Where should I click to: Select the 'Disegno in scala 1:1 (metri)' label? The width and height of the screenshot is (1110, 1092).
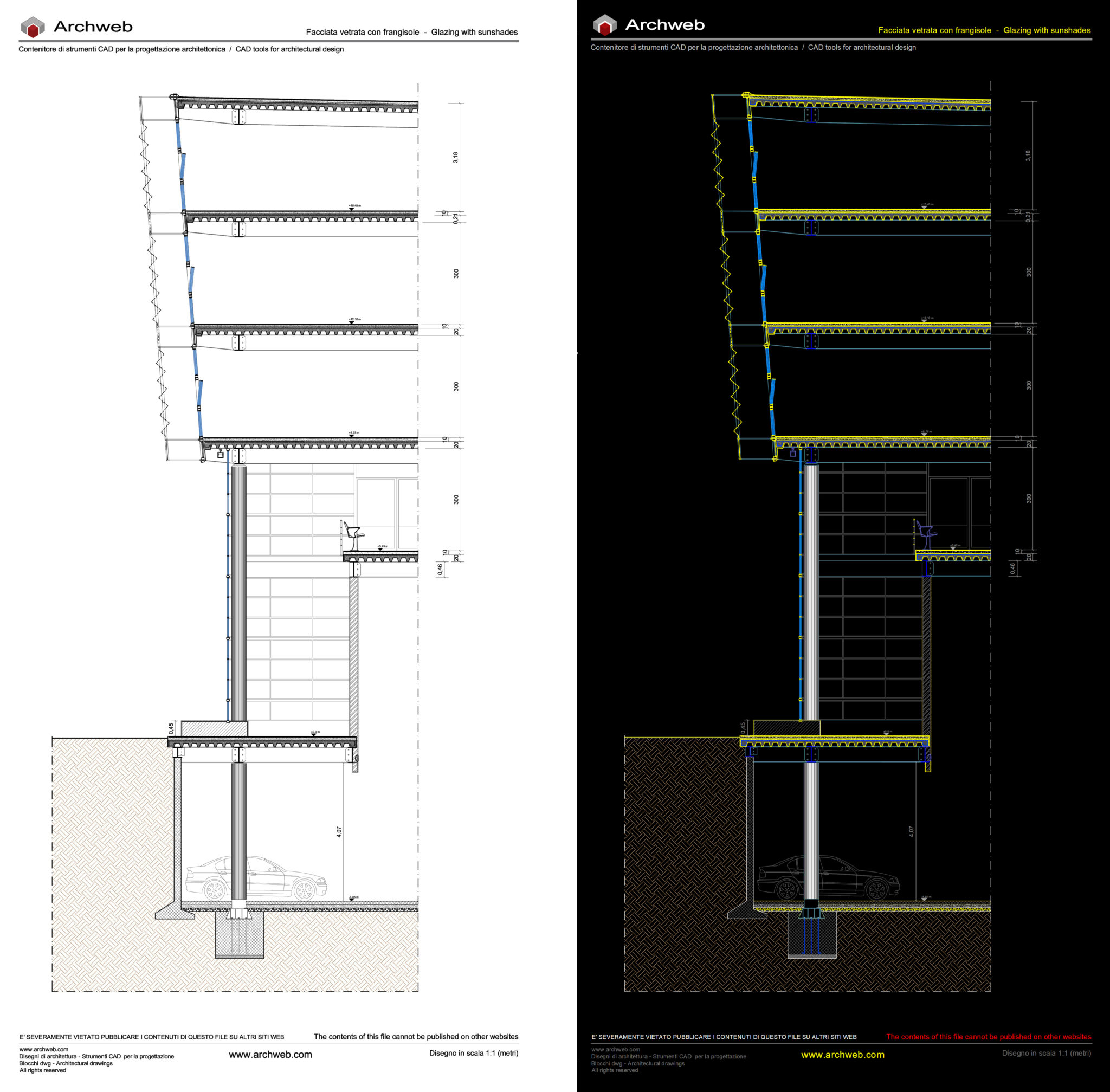tap(473, 1054)
